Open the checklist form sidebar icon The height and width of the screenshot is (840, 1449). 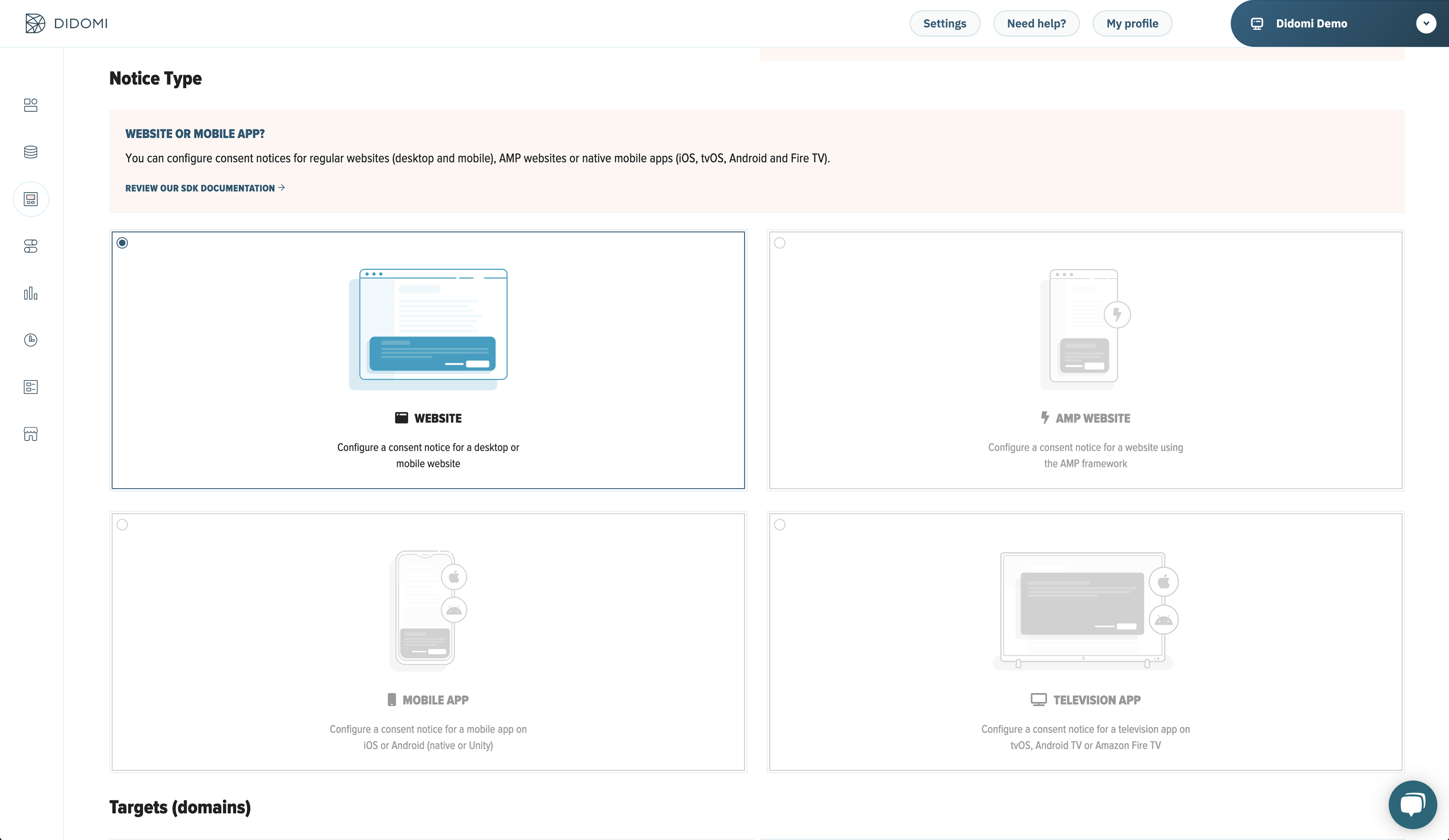pos(30,387)
